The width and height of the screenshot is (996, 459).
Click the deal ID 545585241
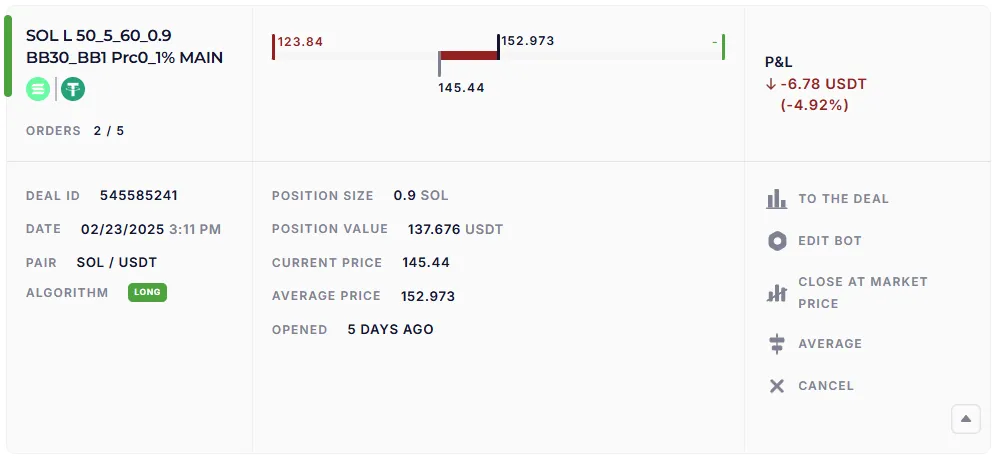[138, 196]
